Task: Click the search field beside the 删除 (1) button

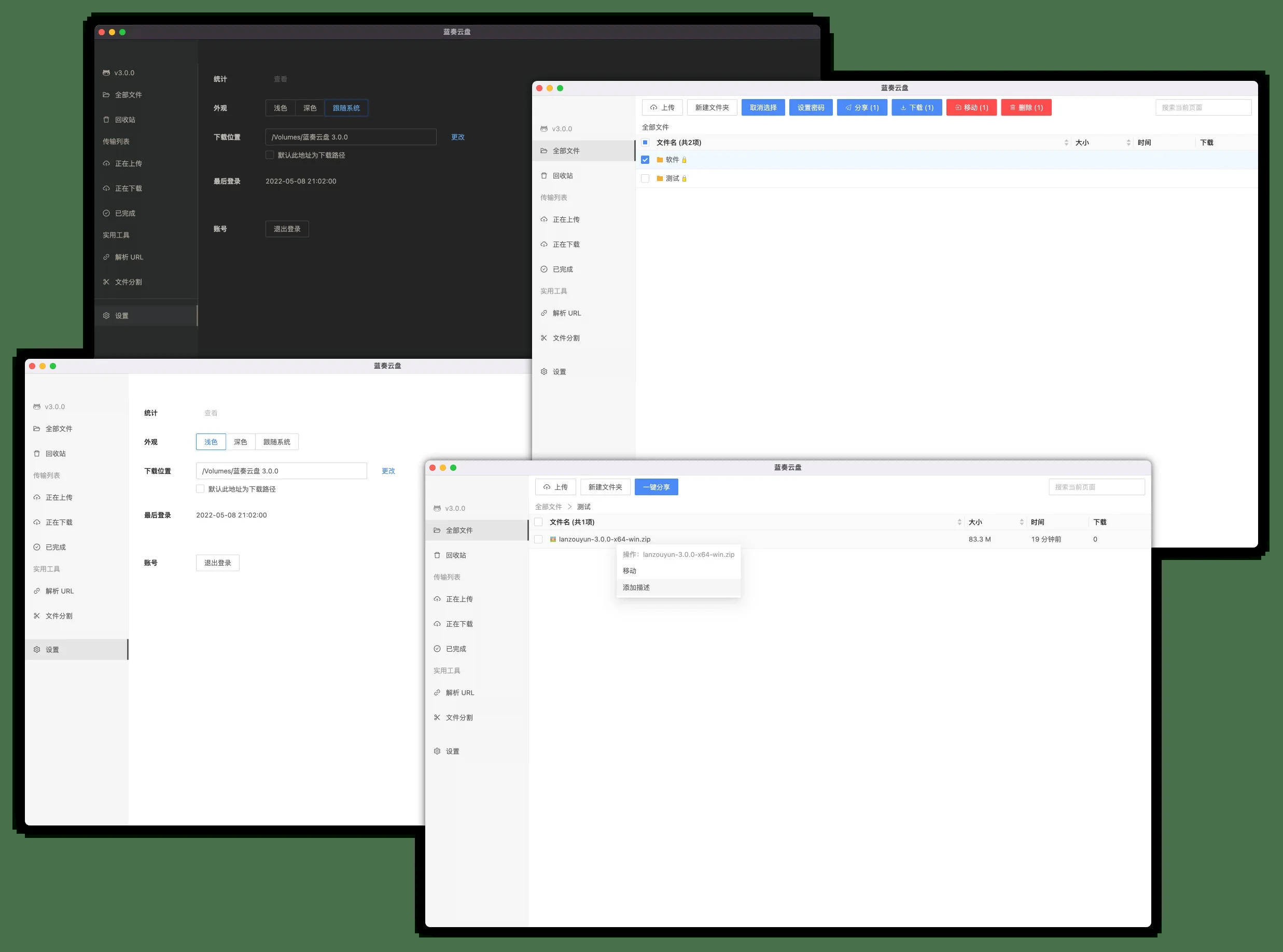Action: pyautogui.click(x=1203, y=108)
